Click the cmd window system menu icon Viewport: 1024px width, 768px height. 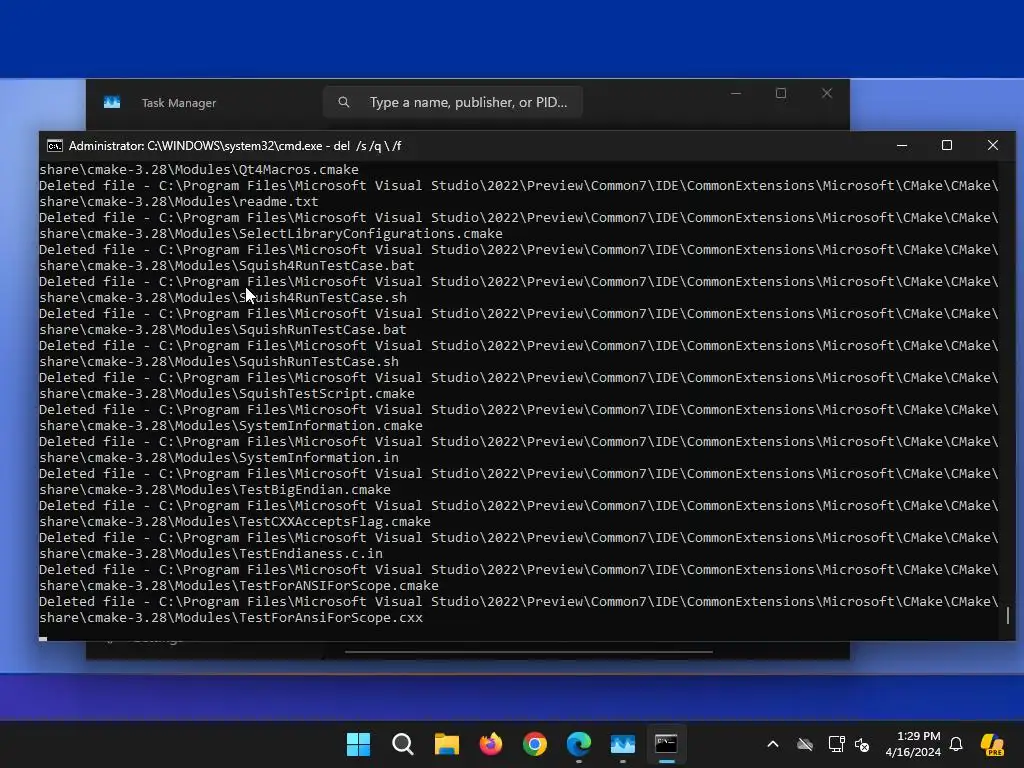55,146
